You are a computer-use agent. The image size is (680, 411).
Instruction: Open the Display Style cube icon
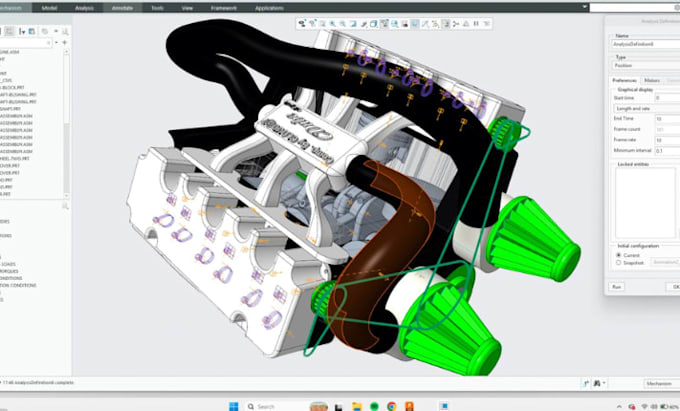(x=373, y=23)
